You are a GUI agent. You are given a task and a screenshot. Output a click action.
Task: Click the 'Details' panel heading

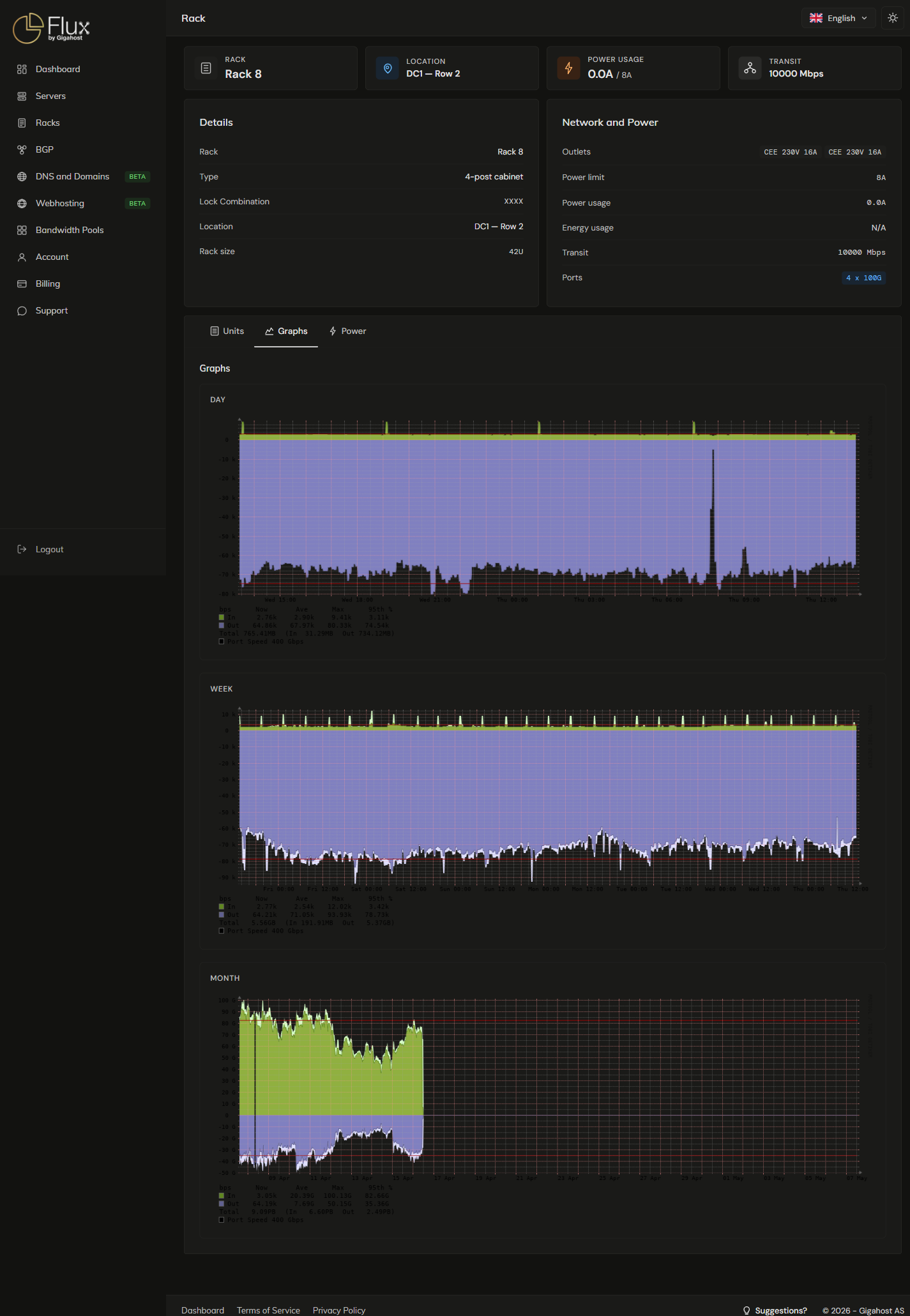(216, 122)
